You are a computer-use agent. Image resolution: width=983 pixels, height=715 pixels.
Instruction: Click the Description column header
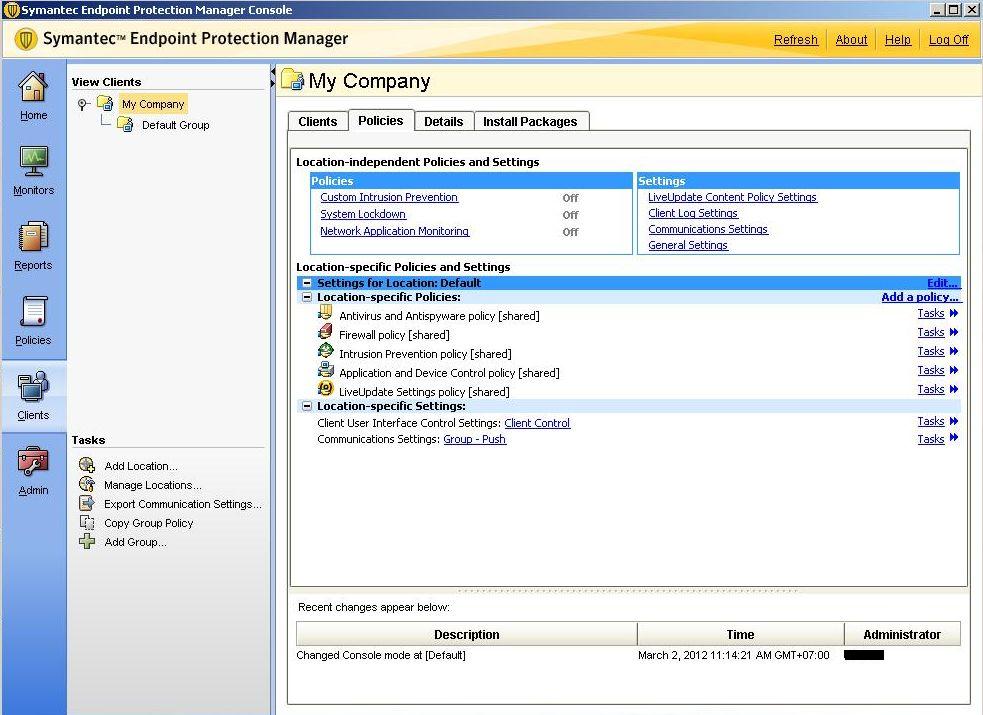pyautogui.click(x=466, y=634)
